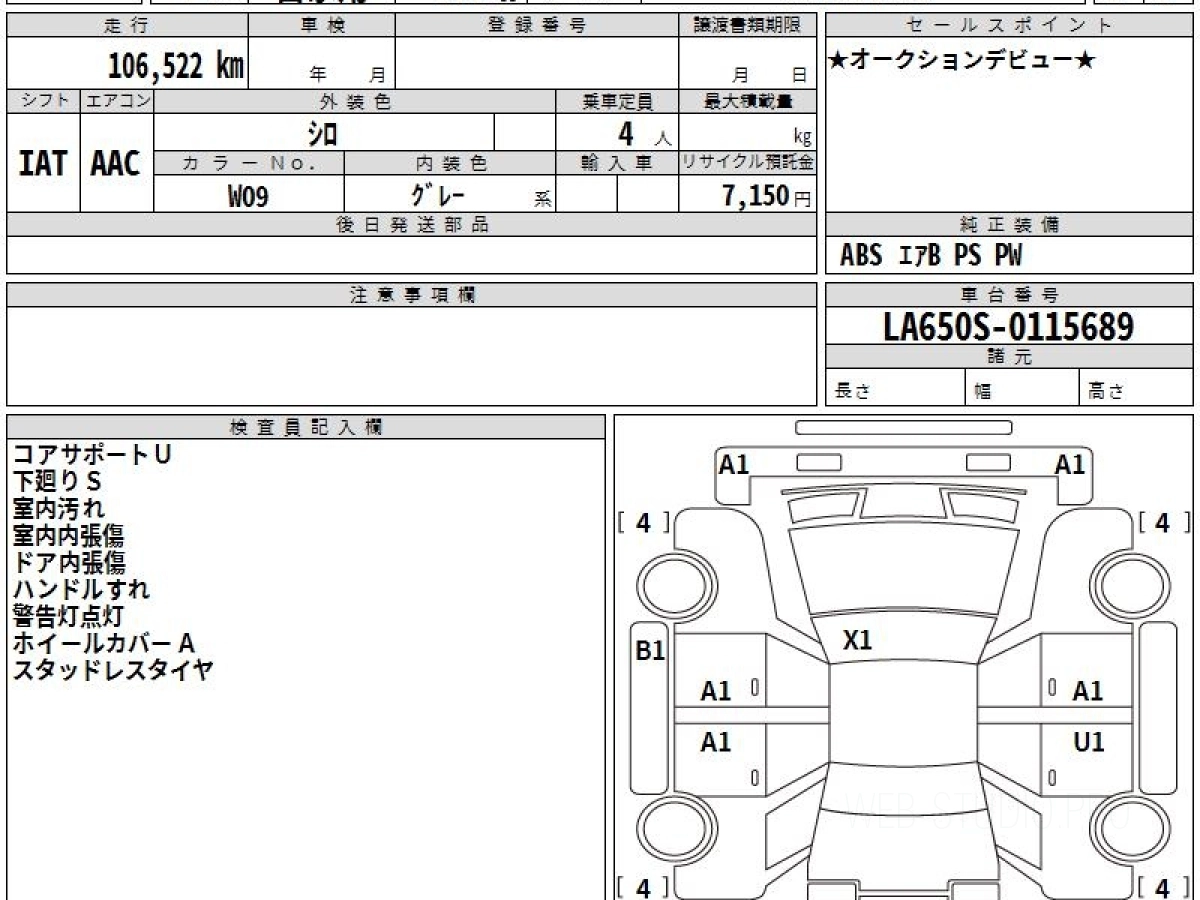Click the interior color value グレー

click(440, 195)
